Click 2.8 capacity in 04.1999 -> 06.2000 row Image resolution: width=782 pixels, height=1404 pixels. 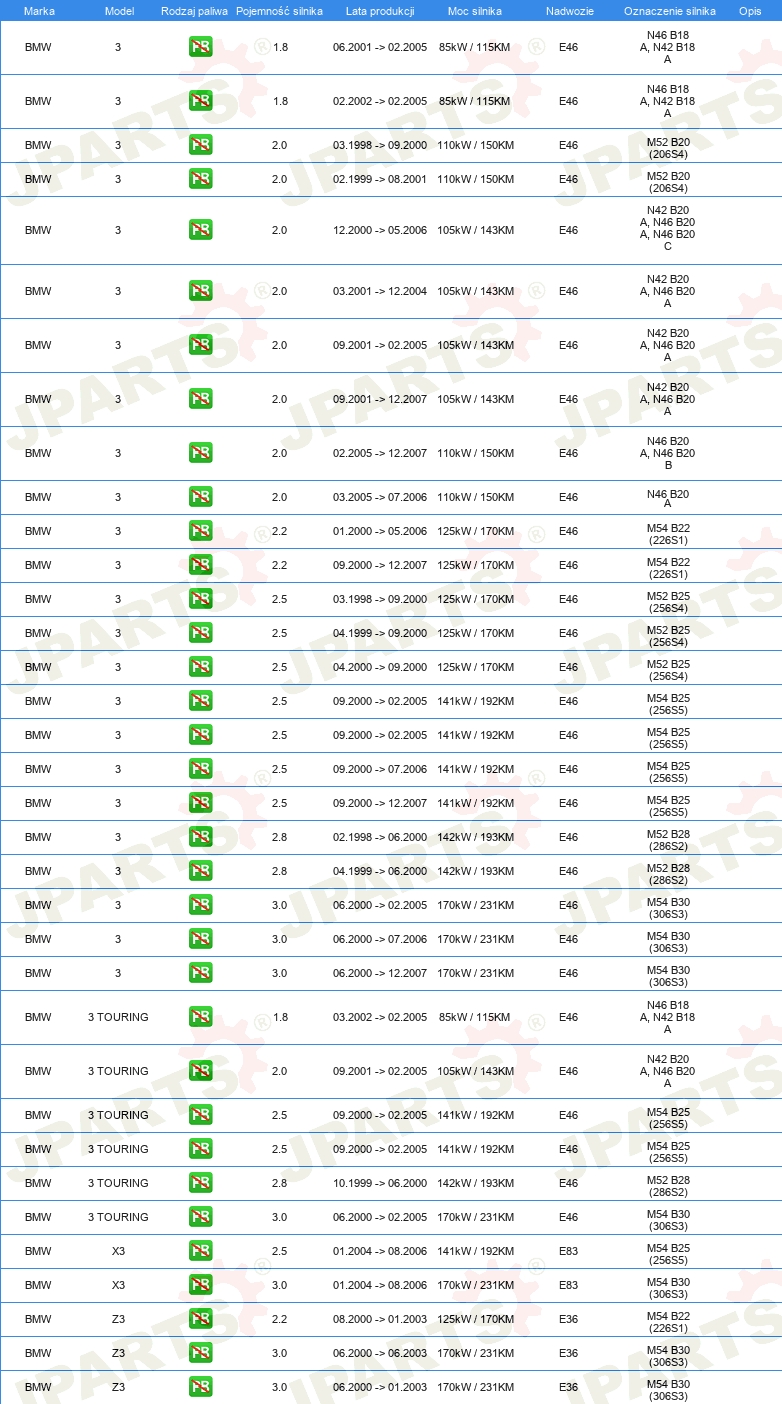point(279,871)
